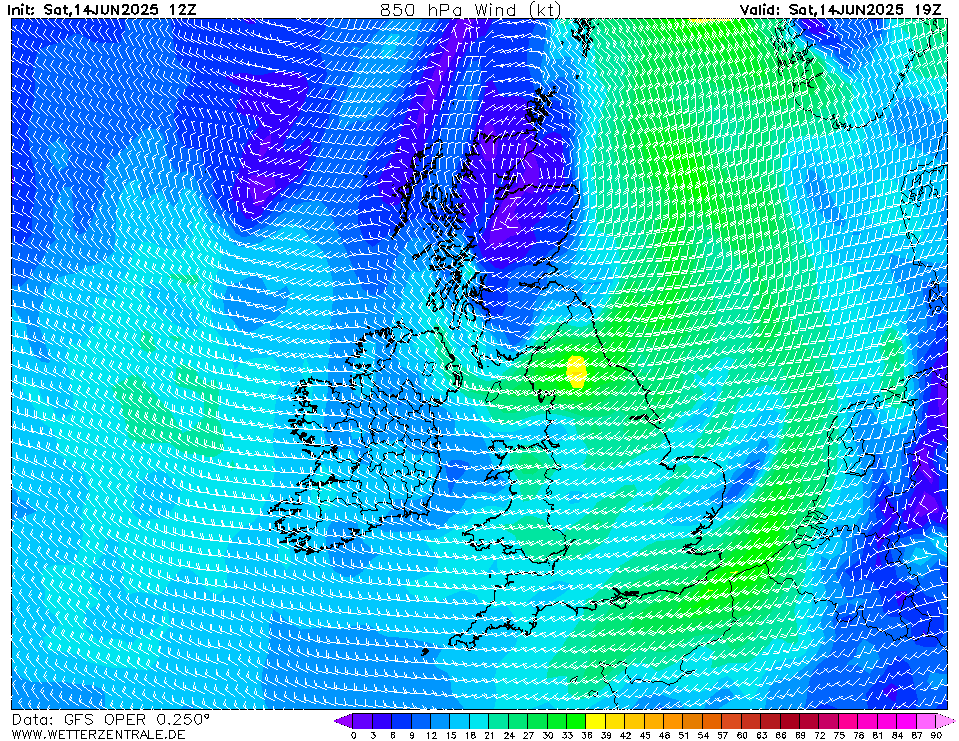Select the dark red 66–69 kt color swatch
The width and height of the screenshot is (959, 741).
(x=791, y=721)
